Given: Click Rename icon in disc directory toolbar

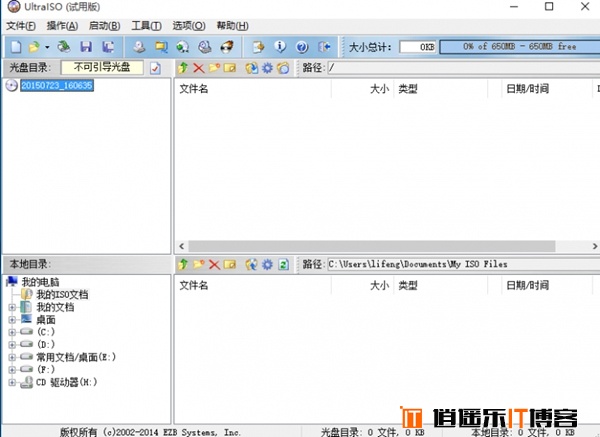Looking at the screenshot, I should 230,68.
